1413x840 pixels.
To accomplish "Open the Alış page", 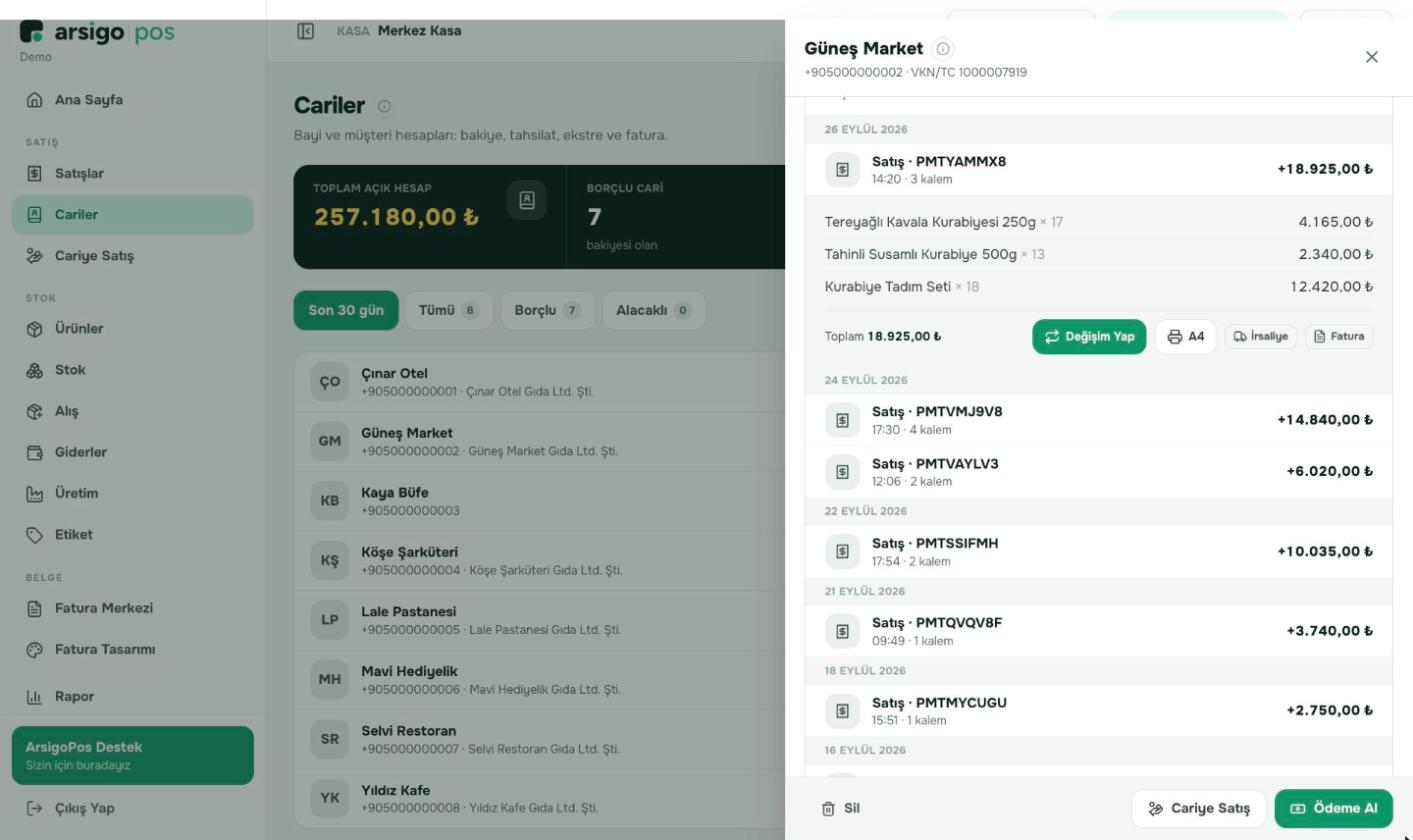I will (133, 411).
